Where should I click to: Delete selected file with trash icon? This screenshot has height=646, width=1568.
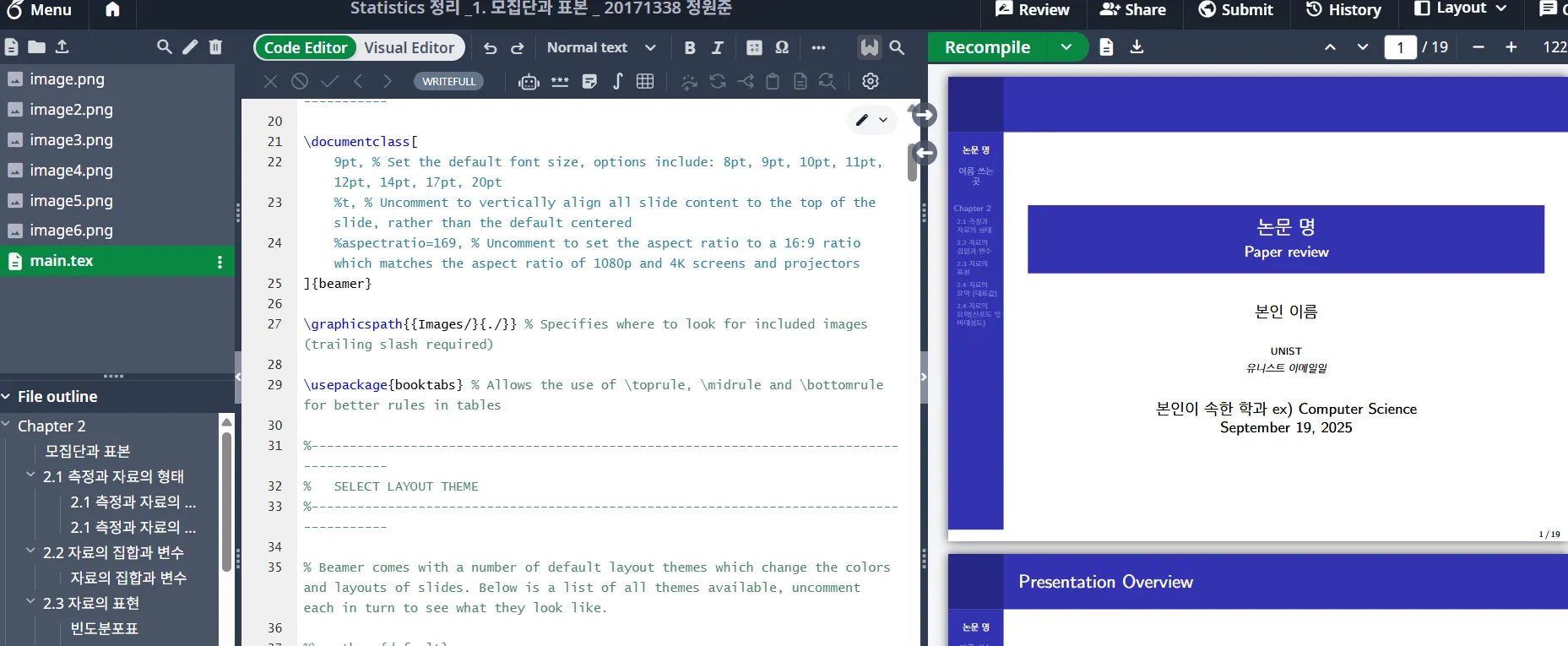coord(215,47)
